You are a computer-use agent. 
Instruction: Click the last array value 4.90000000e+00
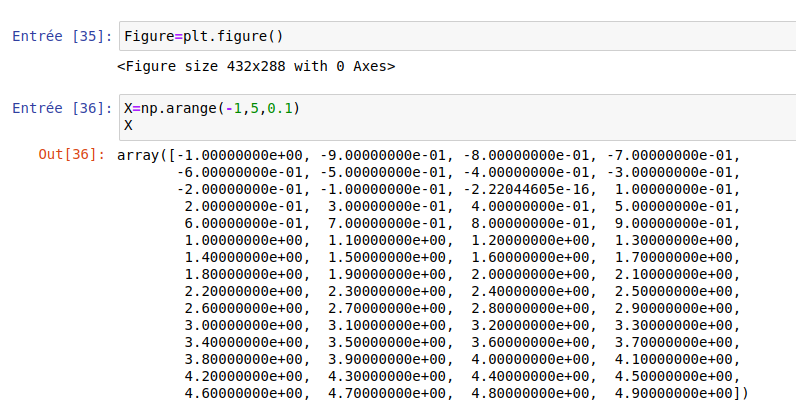click(x=674, y=393)
